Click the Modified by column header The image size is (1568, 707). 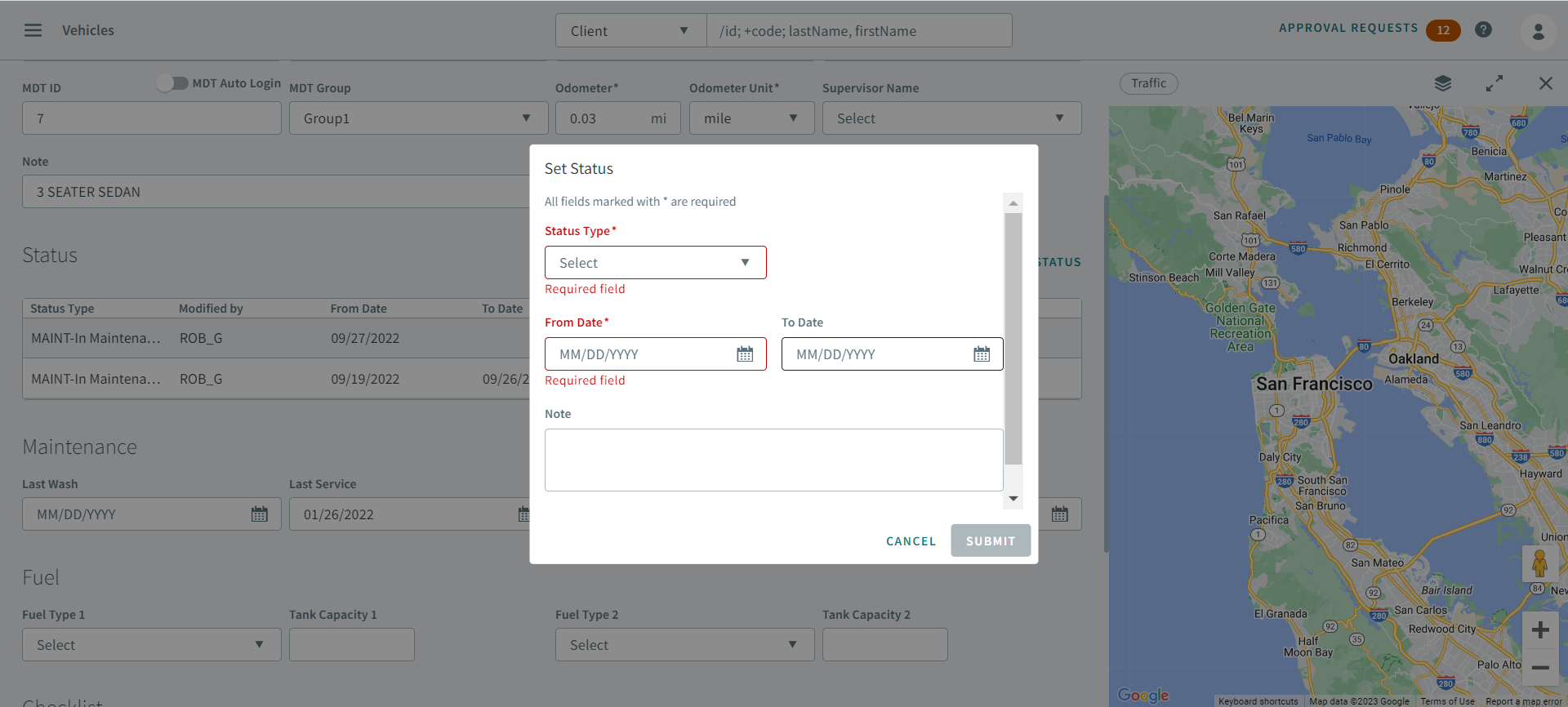click(211, 309)
